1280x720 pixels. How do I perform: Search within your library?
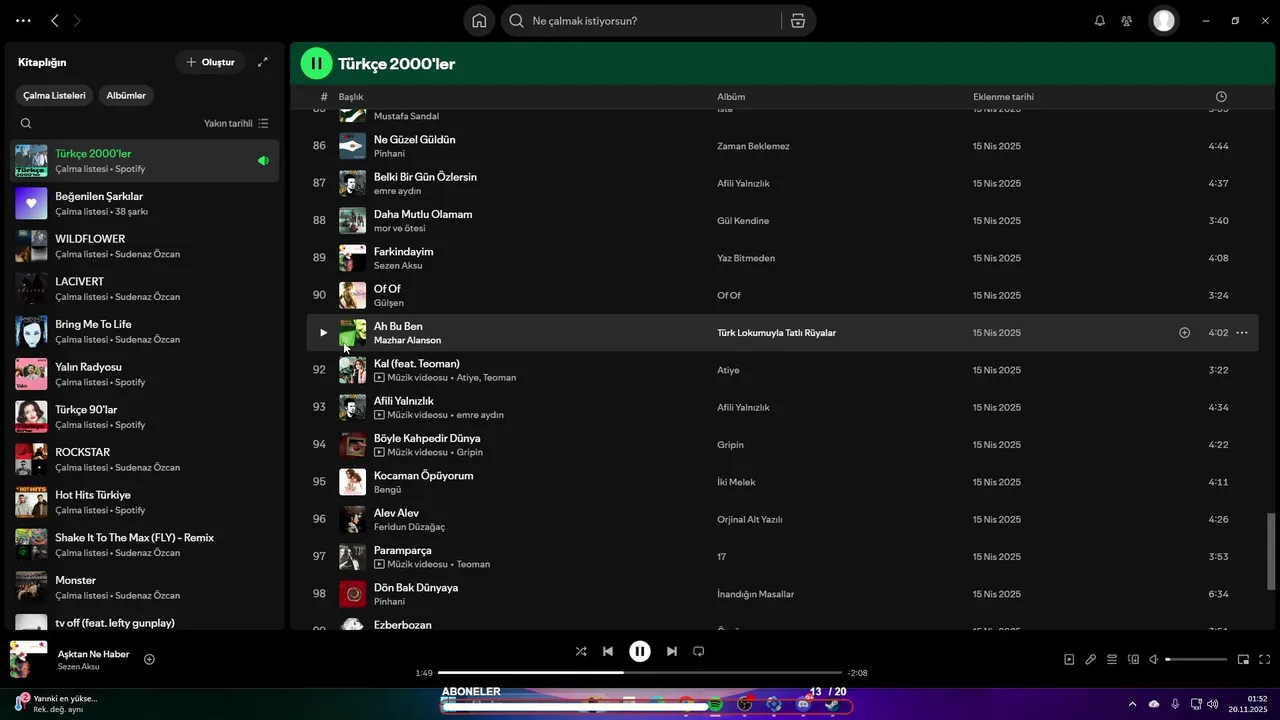[x=26, y=123]
